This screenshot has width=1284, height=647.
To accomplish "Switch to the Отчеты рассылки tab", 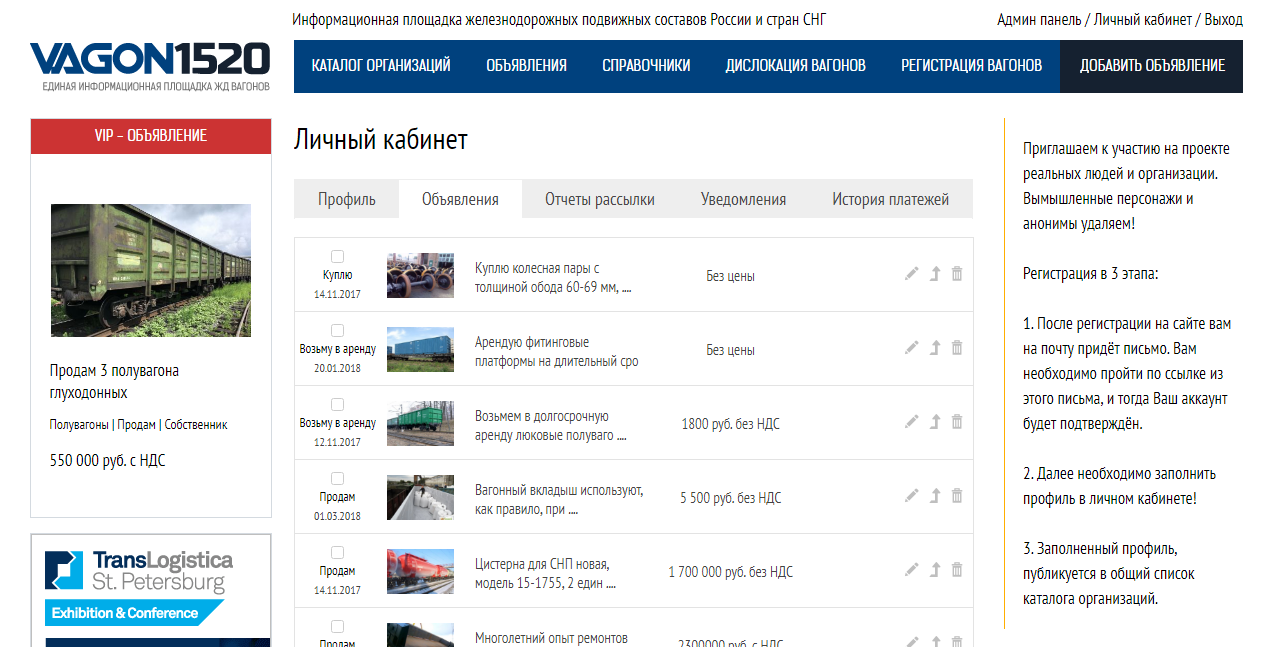I will click(600, 199).
